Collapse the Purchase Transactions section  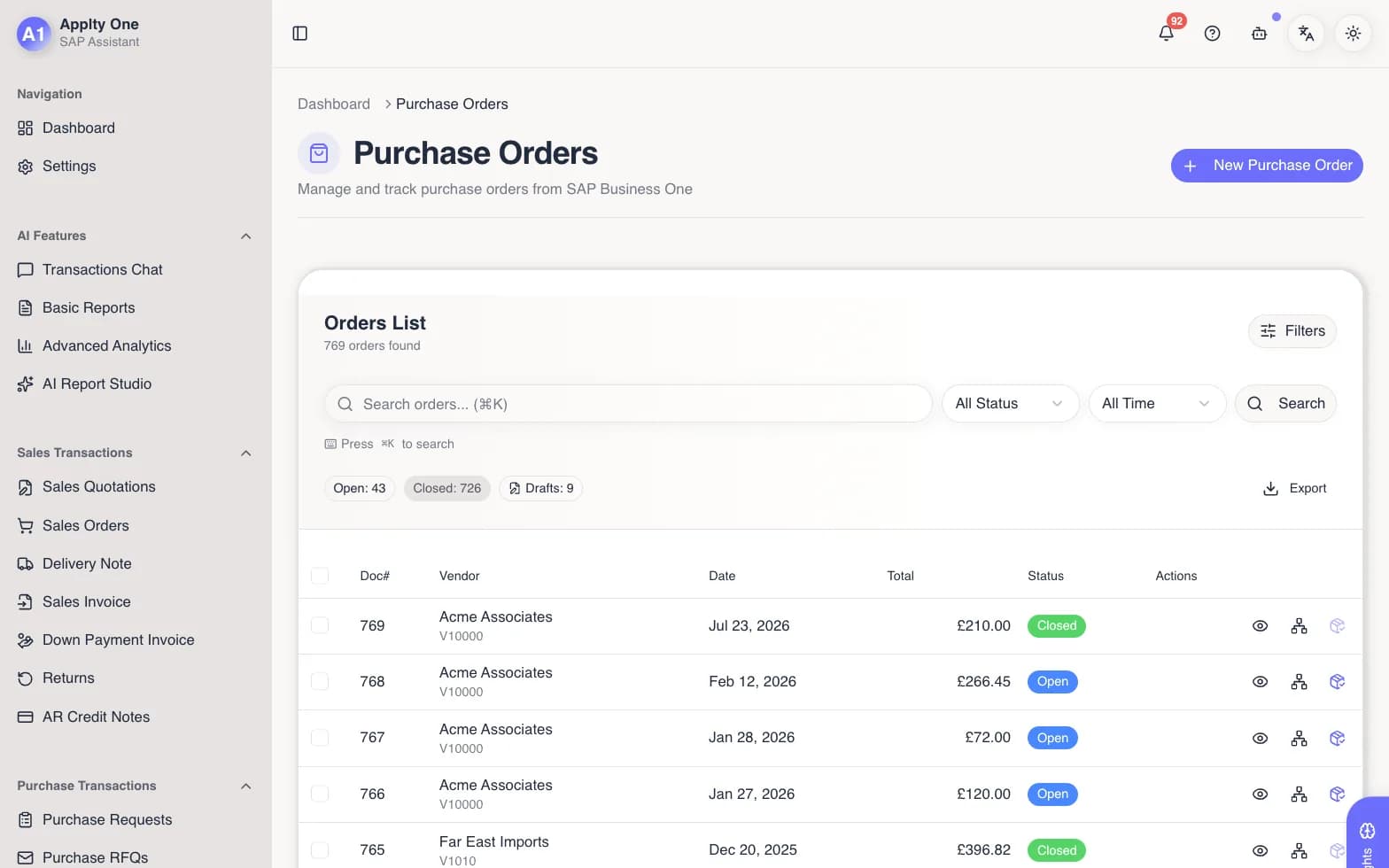point(246,787)
